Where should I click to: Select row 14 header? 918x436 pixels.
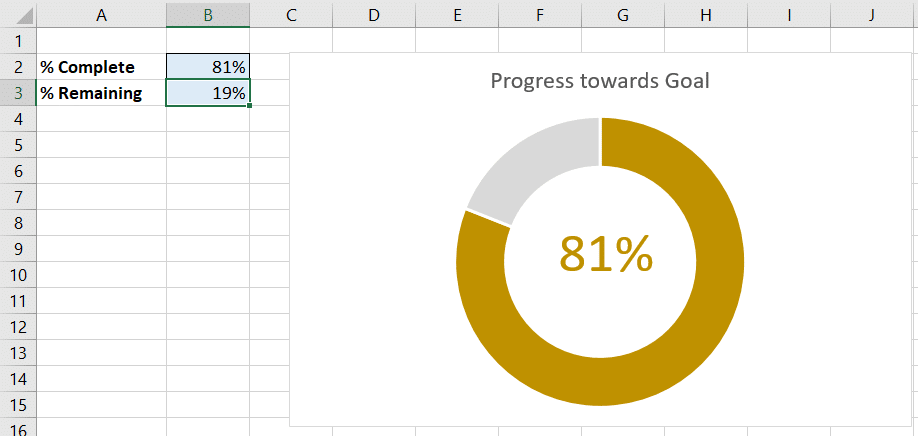click(18, 379)
